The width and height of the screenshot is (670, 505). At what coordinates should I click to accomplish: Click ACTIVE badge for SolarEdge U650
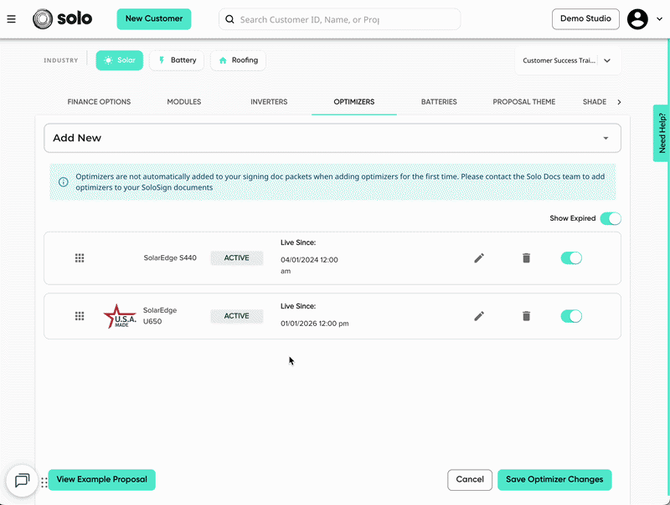click(237, 316)
